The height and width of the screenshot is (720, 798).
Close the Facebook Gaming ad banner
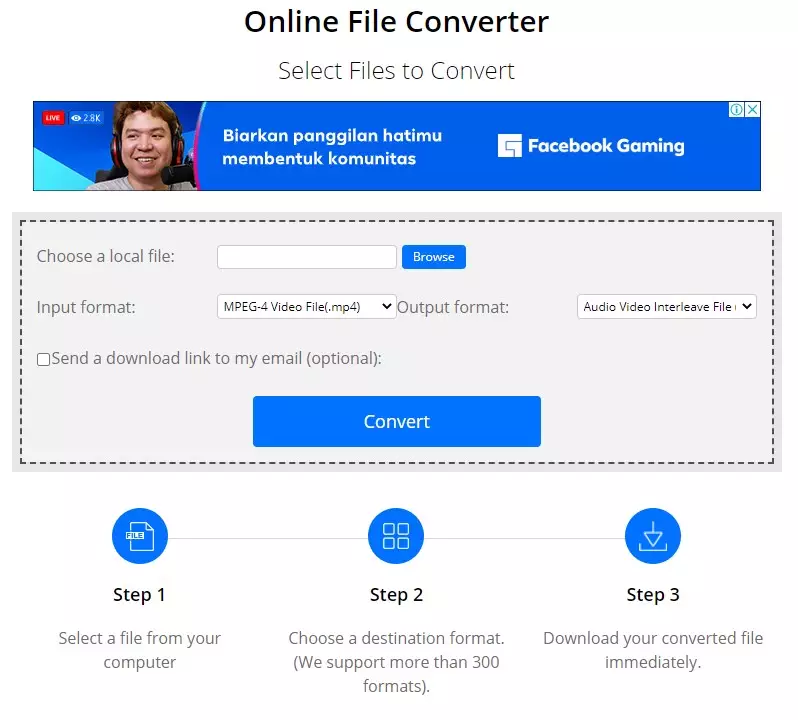[752, 110]
